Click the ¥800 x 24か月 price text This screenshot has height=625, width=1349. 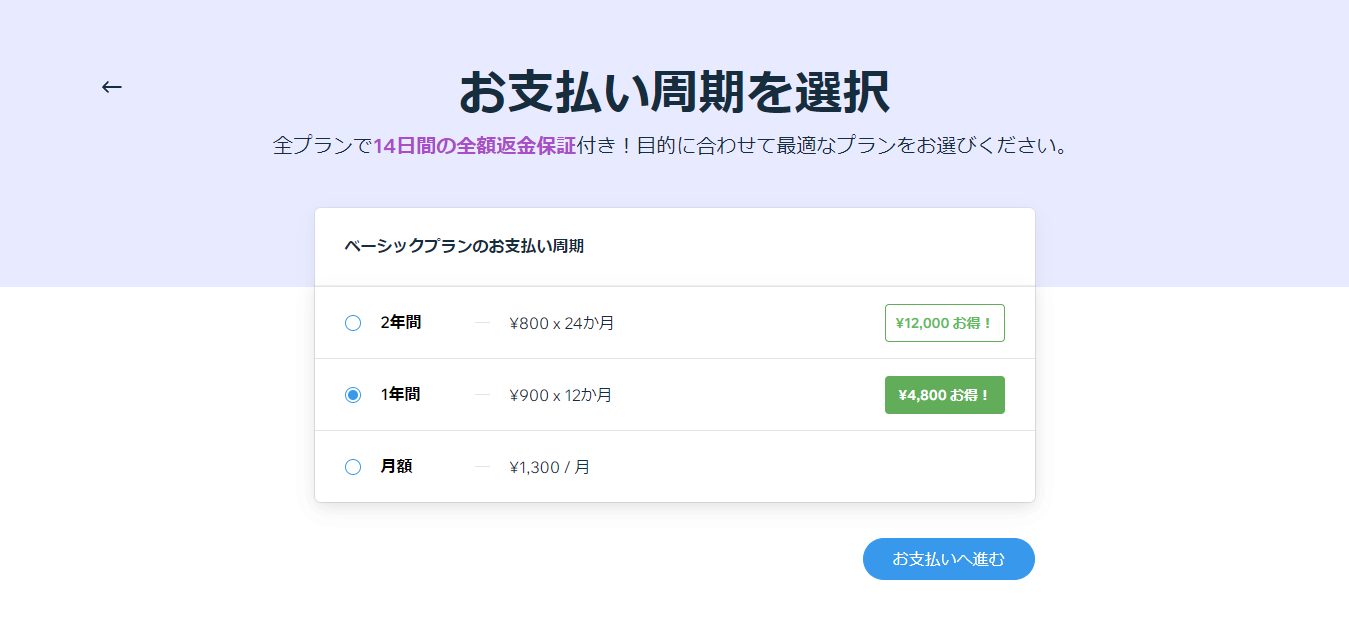[561, 323]
